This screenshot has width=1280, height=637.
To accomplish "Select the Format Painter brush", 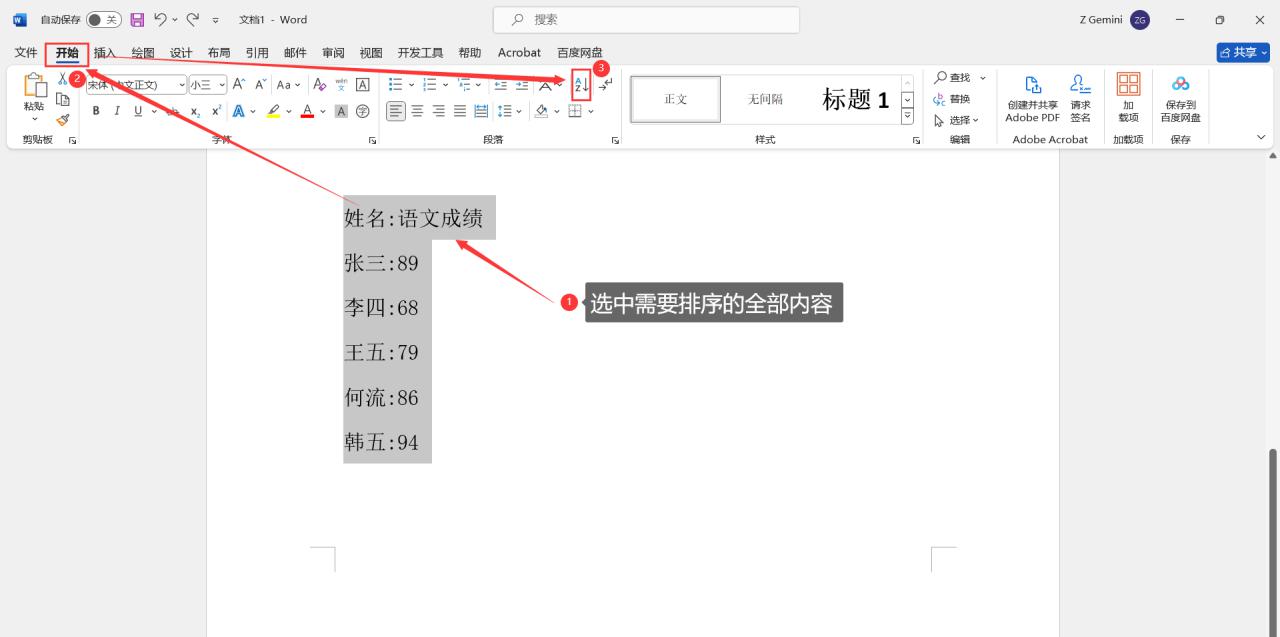I will point(62,119).
